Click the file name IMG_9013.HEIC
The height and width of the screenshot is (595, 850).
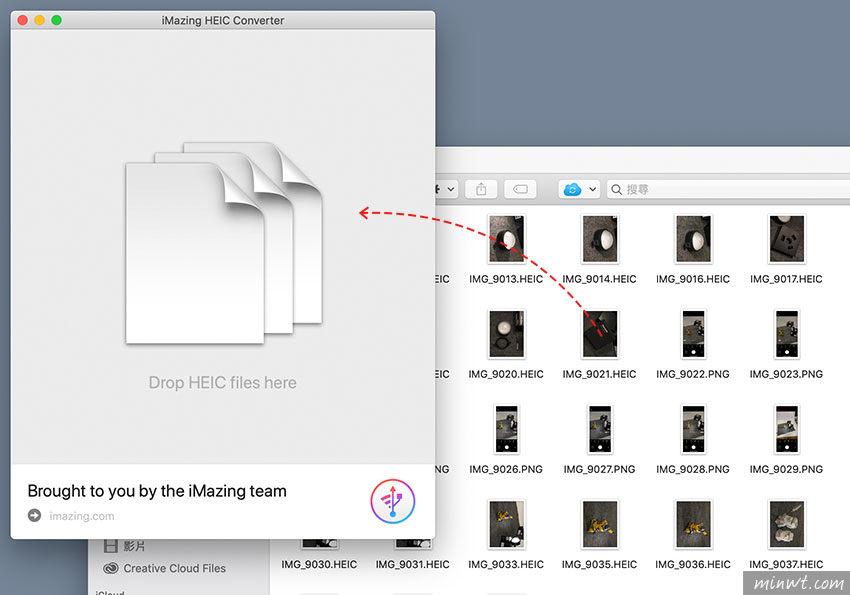506,279
